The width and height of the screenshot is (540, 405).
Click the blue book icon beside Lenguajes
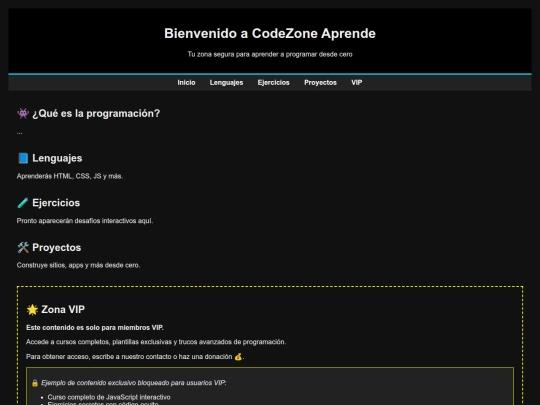[23, 158]
